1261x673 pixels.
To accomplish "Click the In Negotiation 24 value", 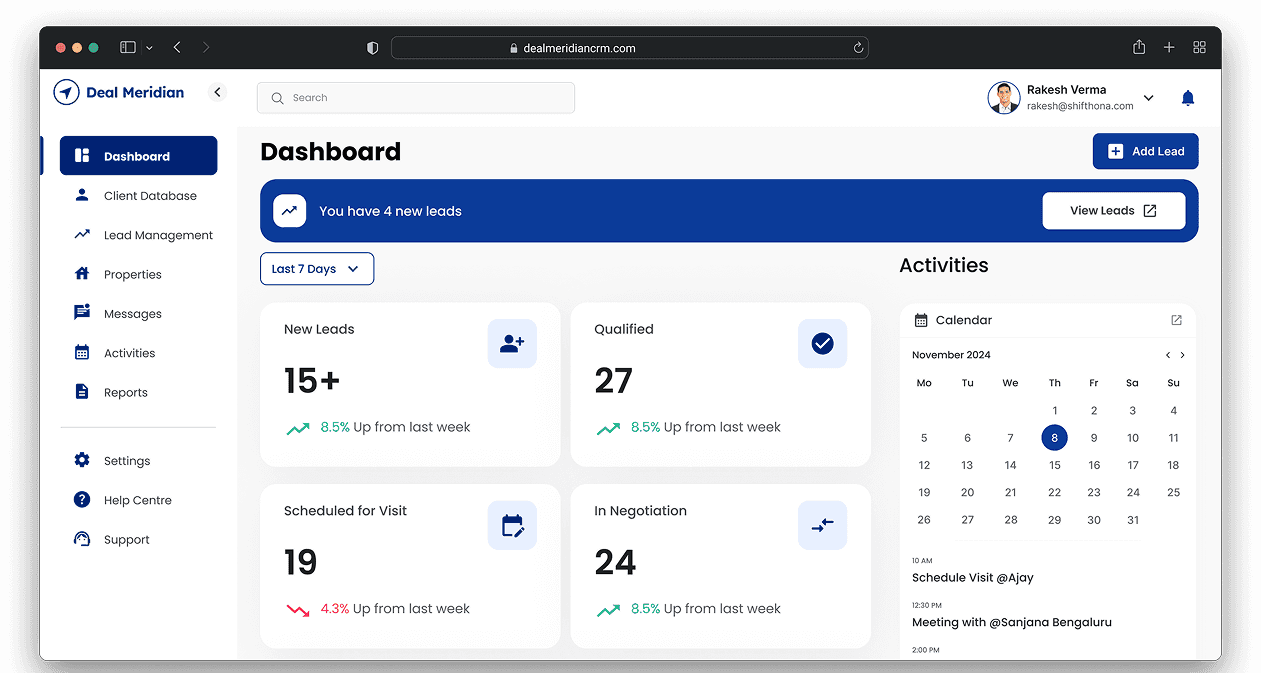I will tap(615, 563).
